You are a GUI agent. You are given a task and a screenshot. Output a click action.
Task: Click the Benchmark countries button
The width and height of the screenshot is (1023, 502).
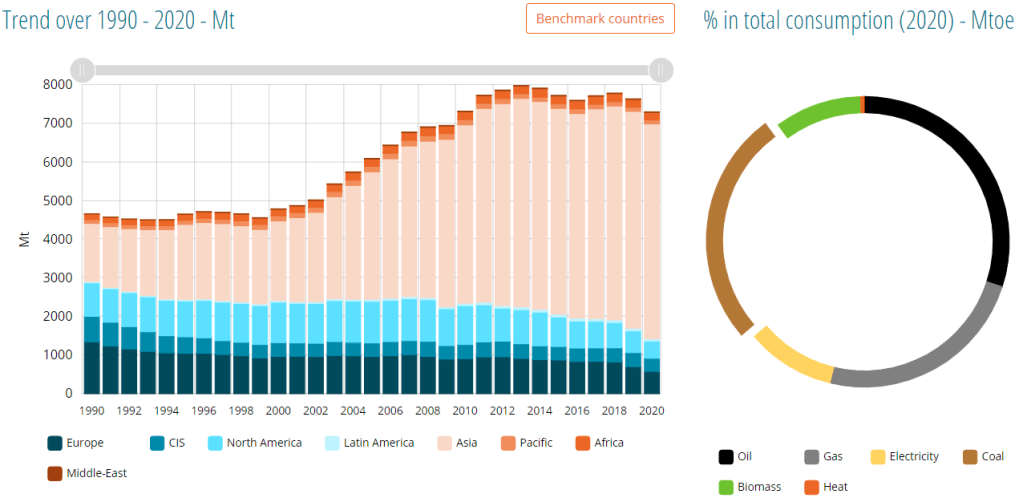coord(600,19)
